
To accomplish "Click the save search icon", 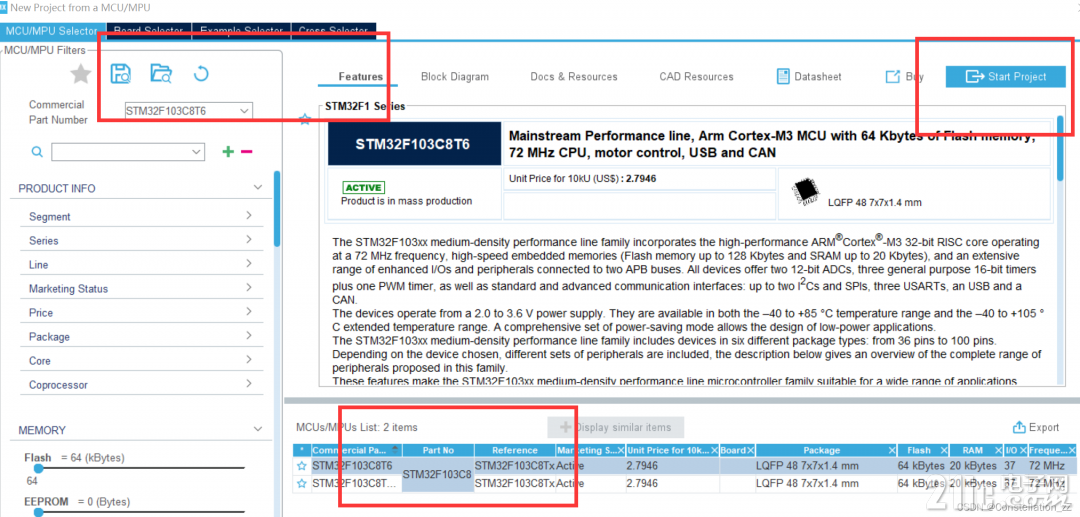I will (121, 73).
